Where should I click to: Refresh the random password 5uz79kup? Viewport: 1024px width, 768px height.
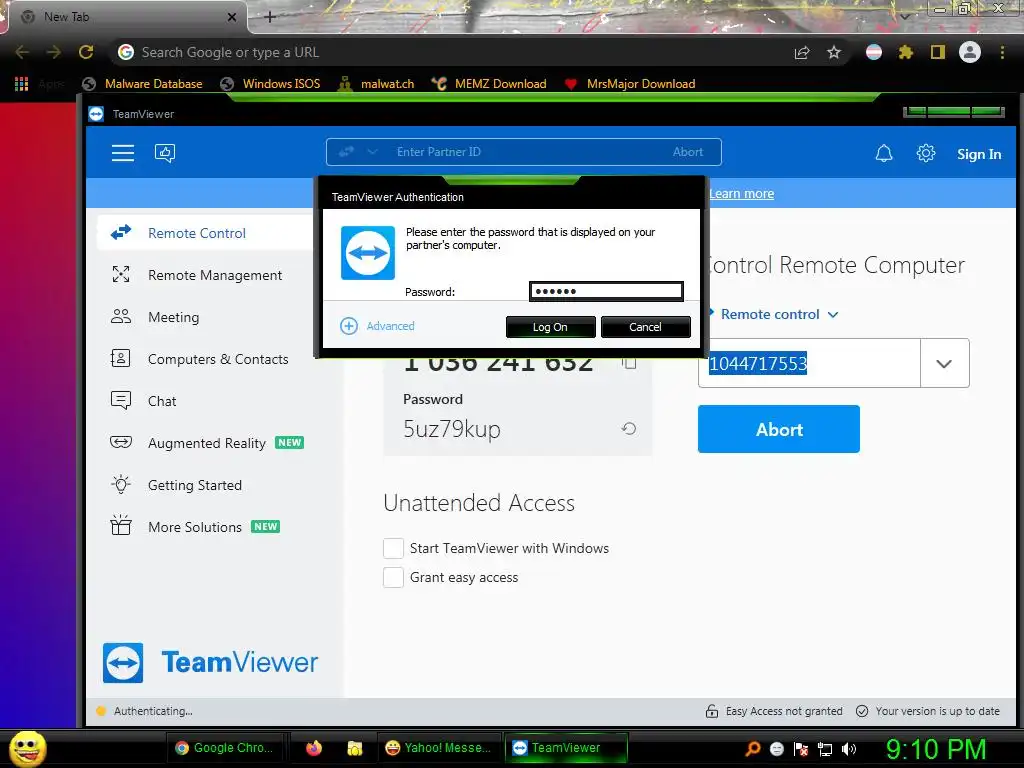pos(628,429)
